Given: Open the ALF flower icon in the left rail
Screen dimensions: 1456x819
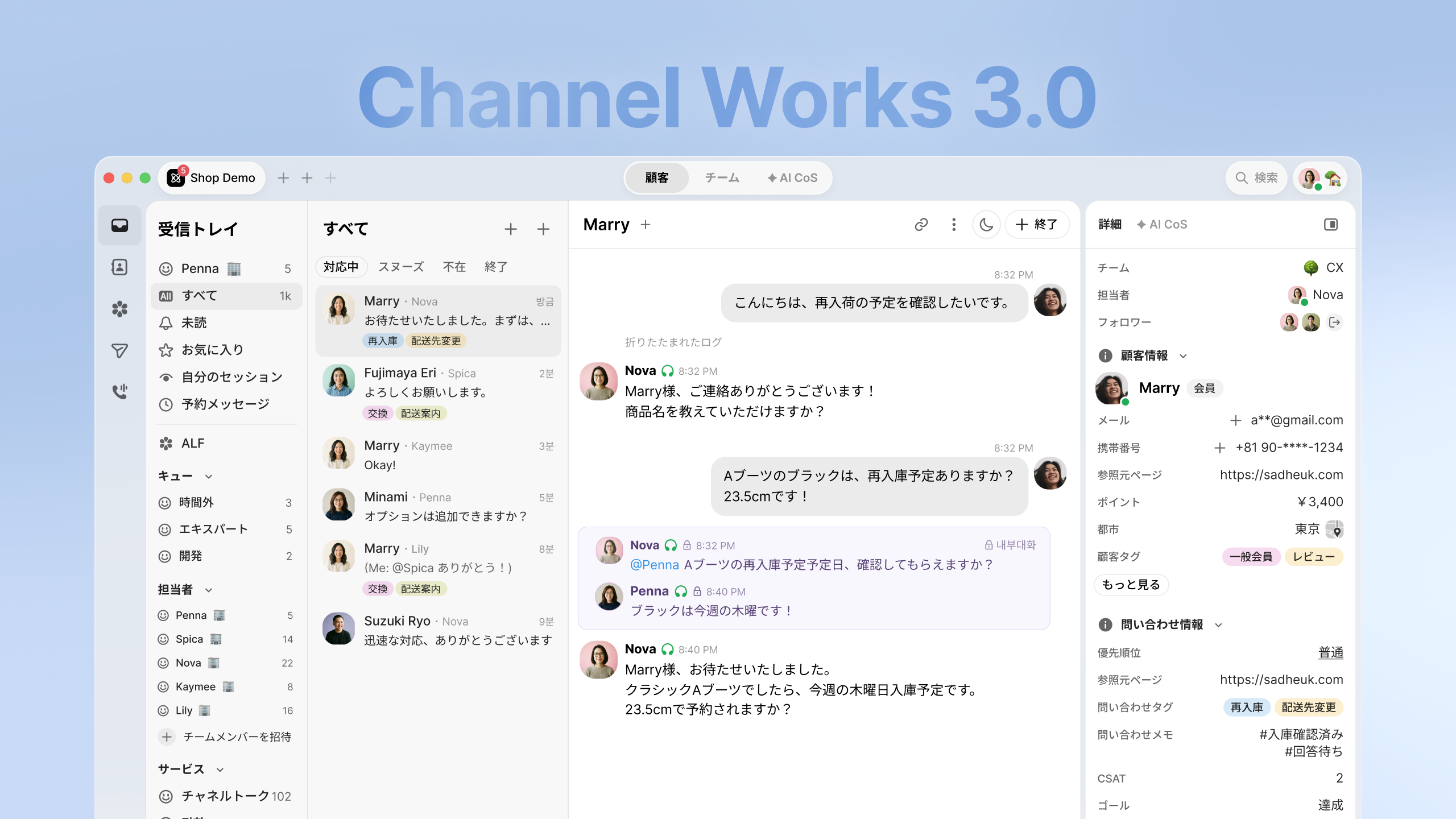Looking at the screenshot, I should (119, 309).
